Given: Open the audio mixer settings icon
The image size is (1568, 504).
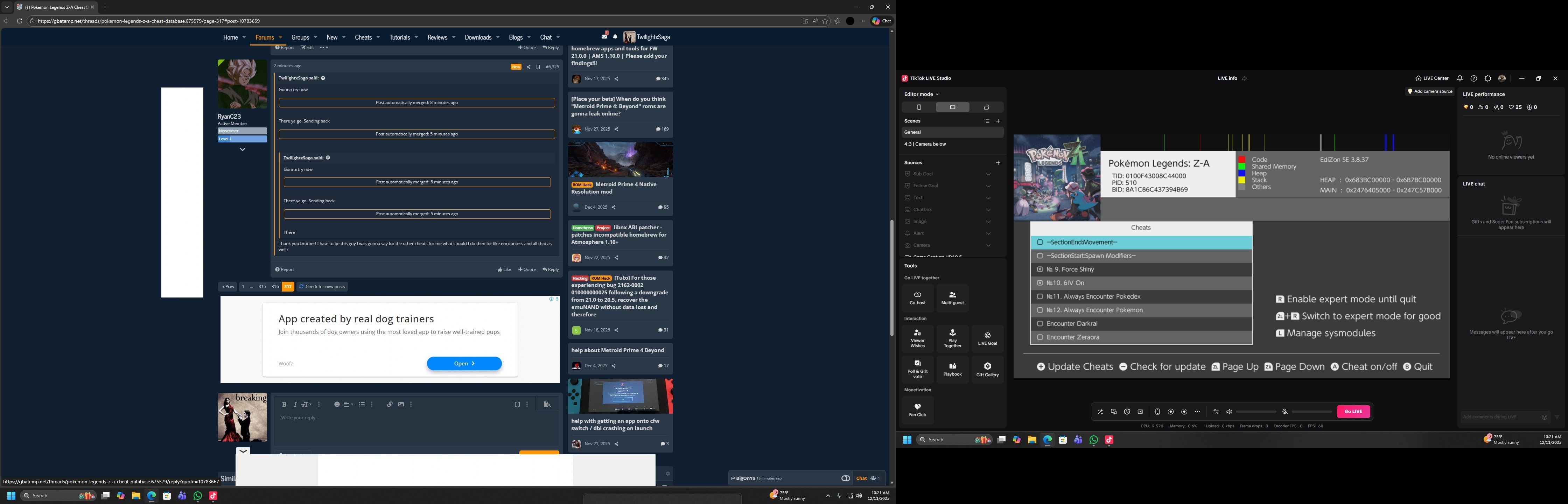Looking at the screenshot, I should (1216, 412).
